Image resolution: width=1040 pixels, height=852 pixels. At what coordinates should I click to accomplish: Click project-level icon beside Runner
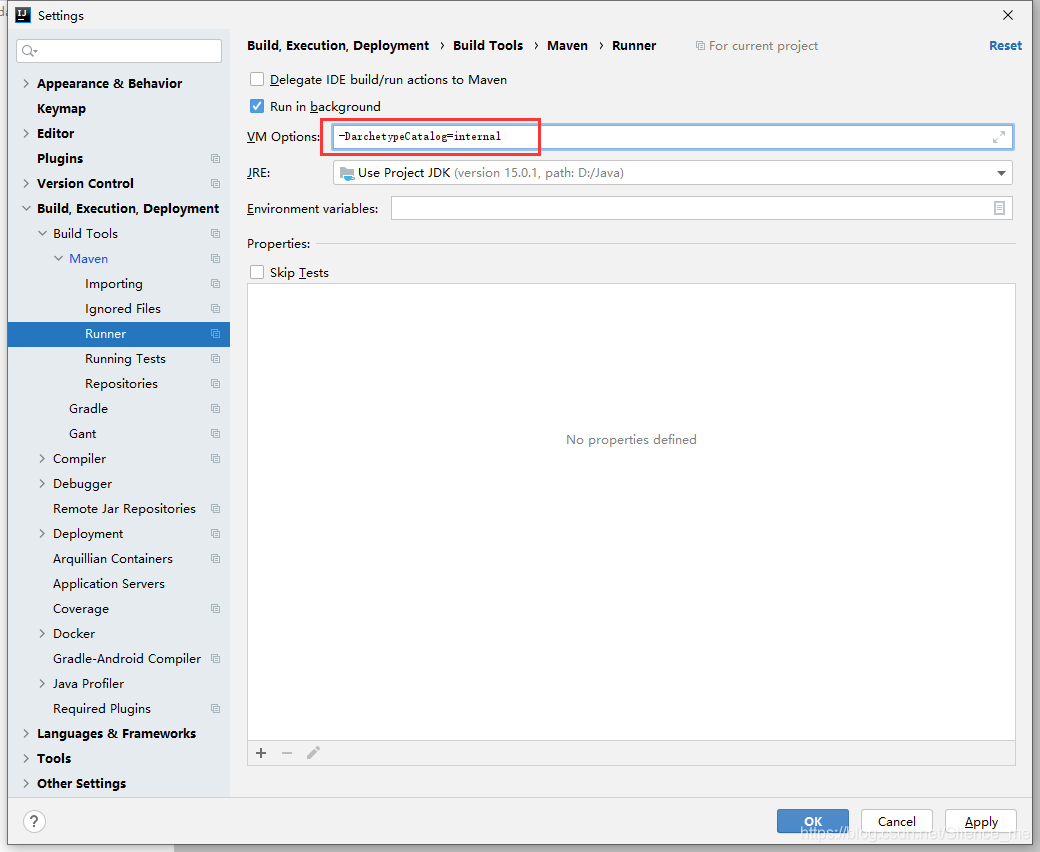pos(216,334)
